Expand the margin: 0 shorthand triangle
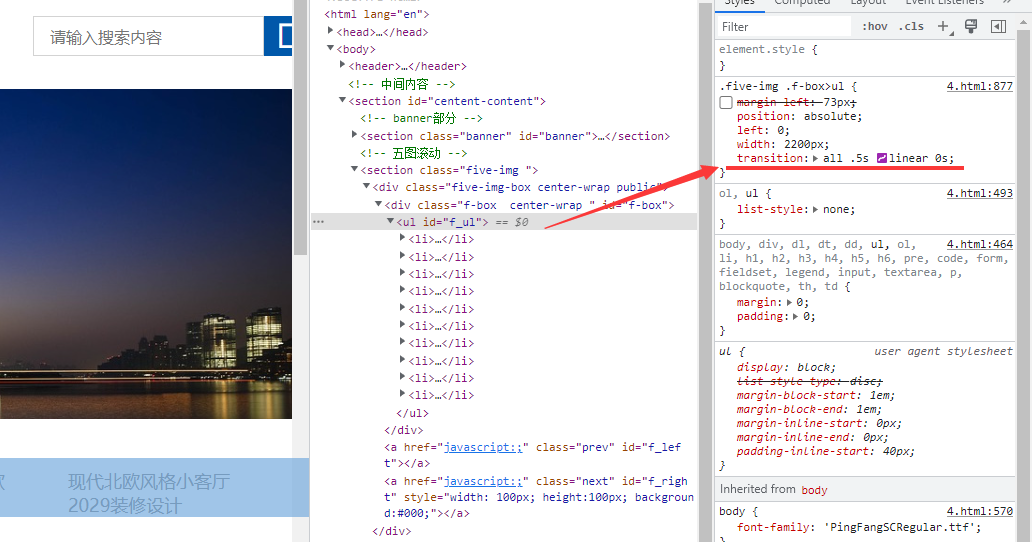The width and height of the screenshot is (1032, 542). (x=790, y=303)
